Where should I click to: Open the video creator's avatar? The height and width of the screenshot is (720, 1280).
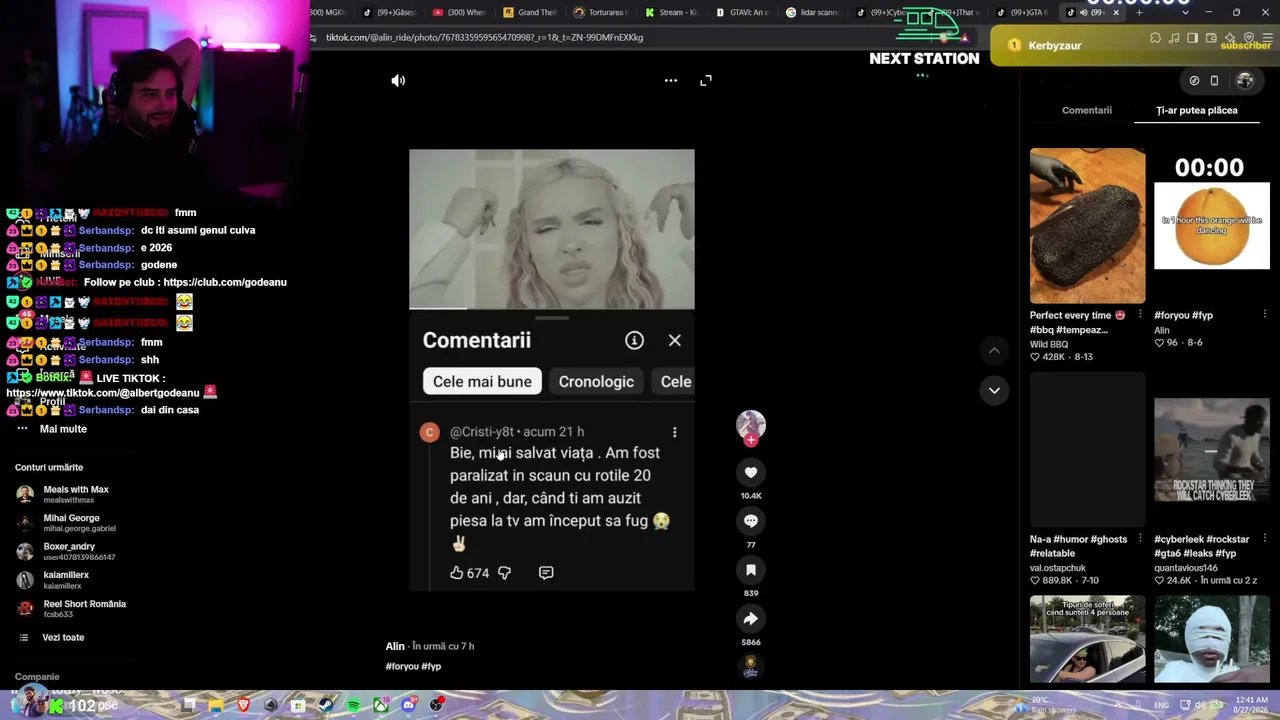pyautogui.click(x=751, y=424)
